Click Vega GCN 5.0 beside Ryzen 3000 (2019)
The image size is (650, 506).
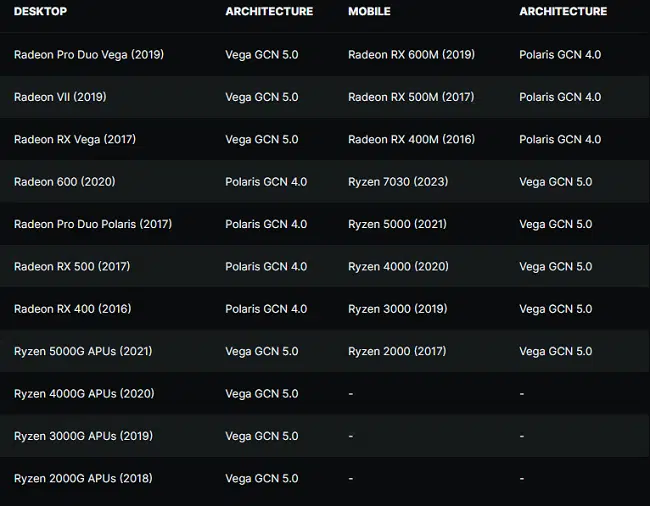[x=555, y=309]
